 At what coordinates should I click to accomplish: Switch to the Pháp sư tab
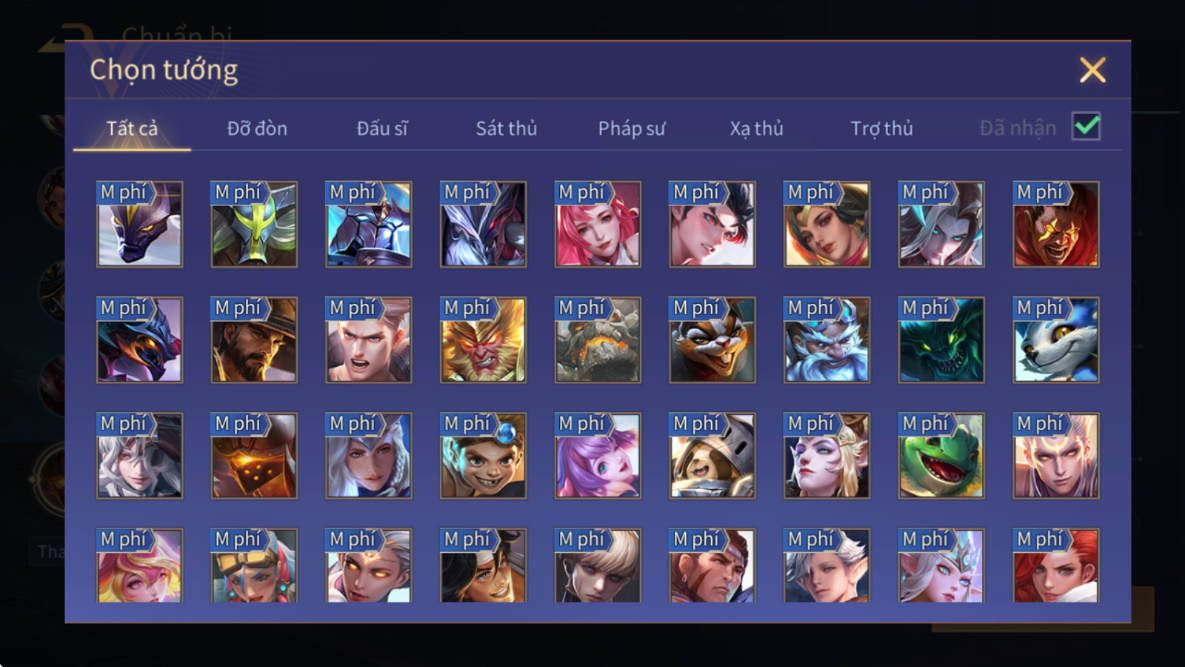pos(632,128)
